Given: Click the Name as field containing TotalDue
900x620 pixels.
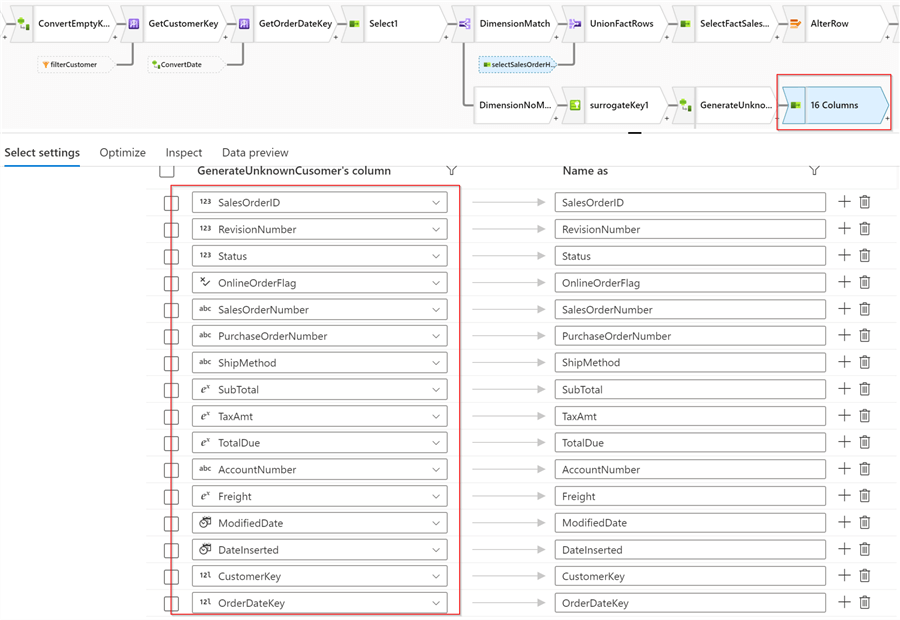Looking at the screenshot, I should tap(690, 443).
